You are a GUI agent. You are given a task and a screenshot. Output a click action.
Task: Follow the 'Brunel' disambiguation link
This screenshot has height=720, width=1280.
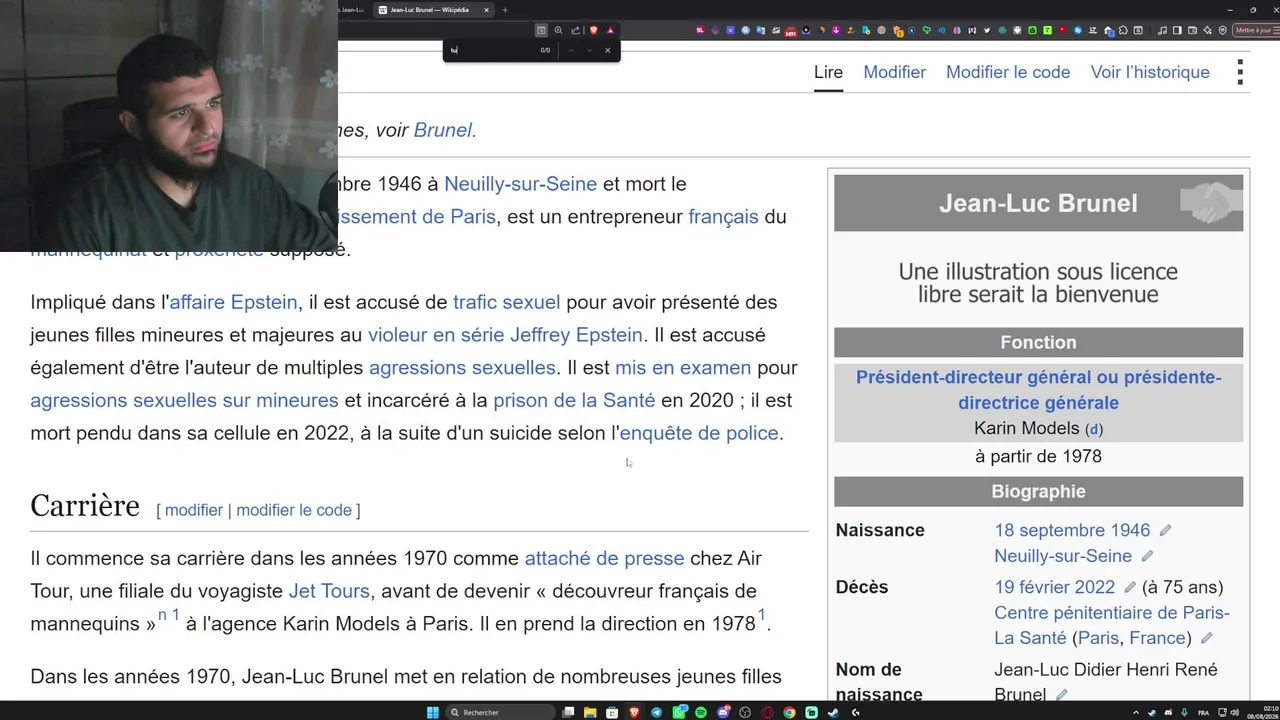pos(442,130)
